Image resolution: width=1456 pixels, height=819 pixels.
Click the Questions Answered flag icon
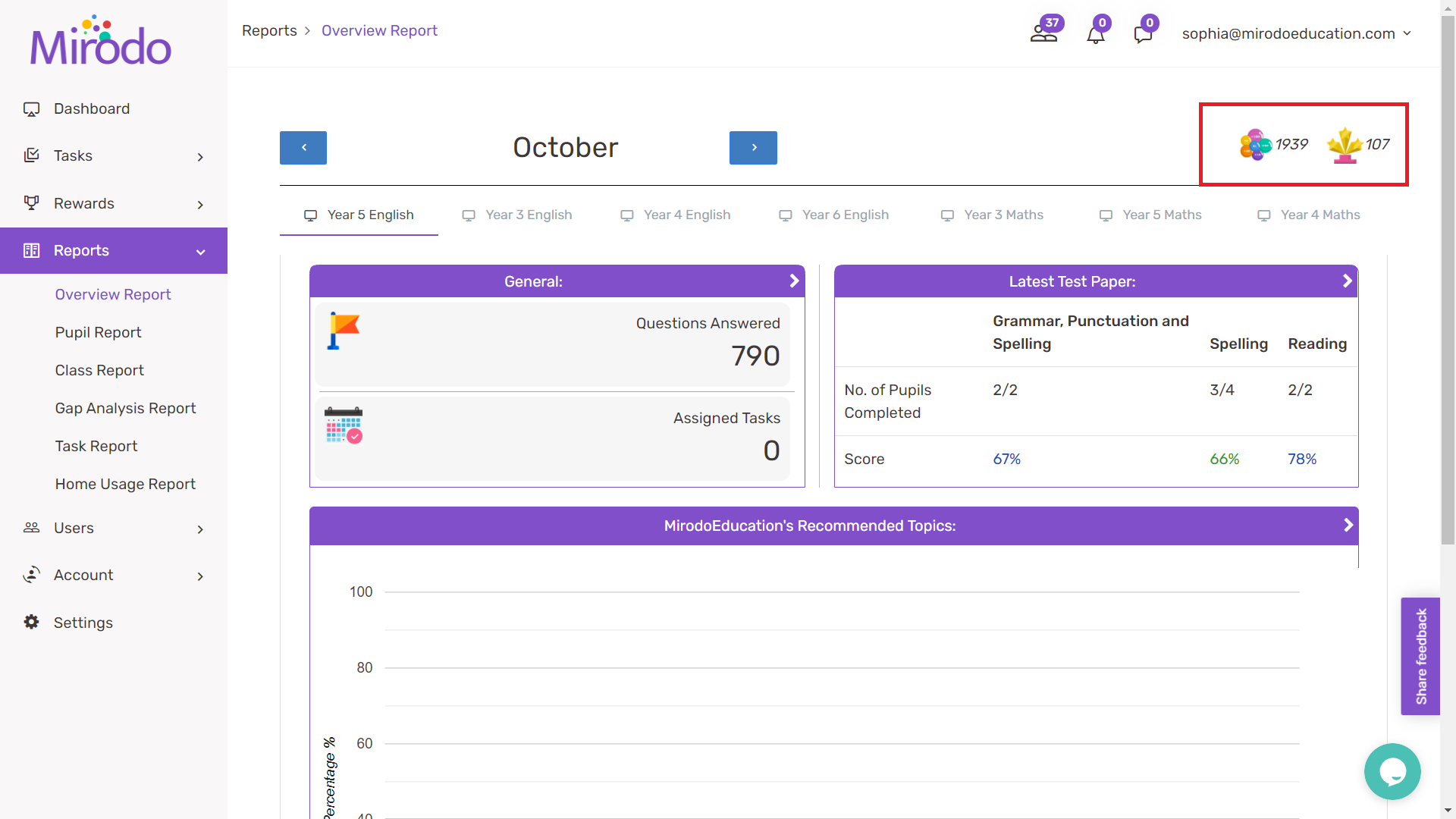344,331
